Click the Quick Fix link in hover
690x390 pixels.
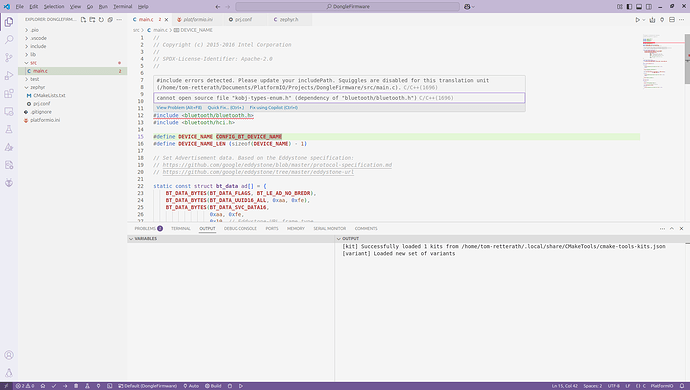click(226, 107)
